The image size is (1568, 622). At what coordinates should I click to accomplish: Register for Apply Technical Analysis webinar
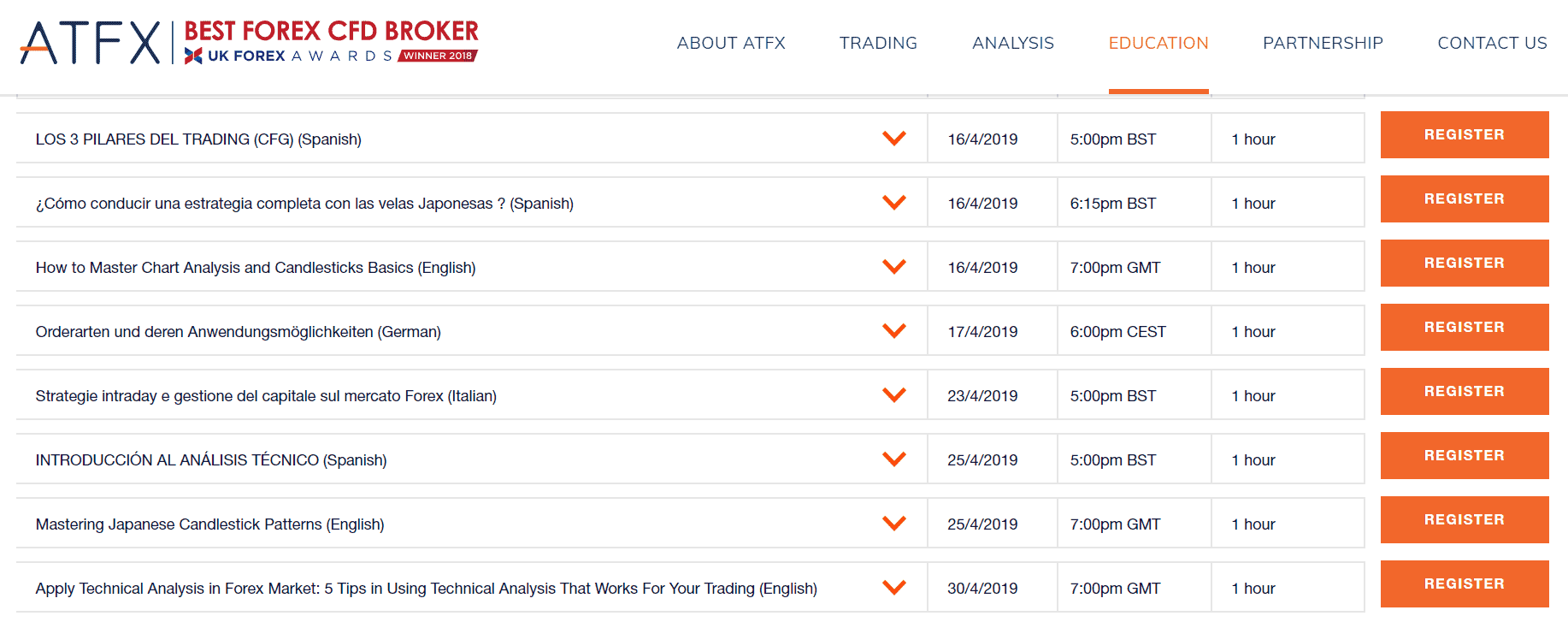point(1465,583)
